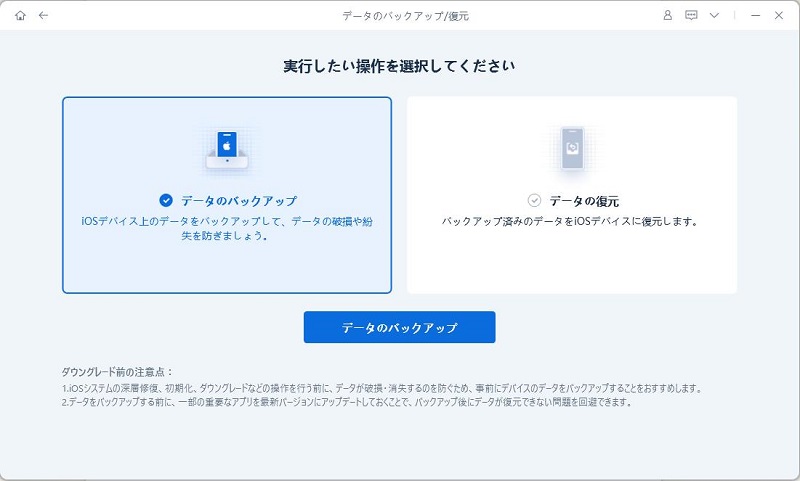
Task: Open the feedback chat icon
Action: 691,15
